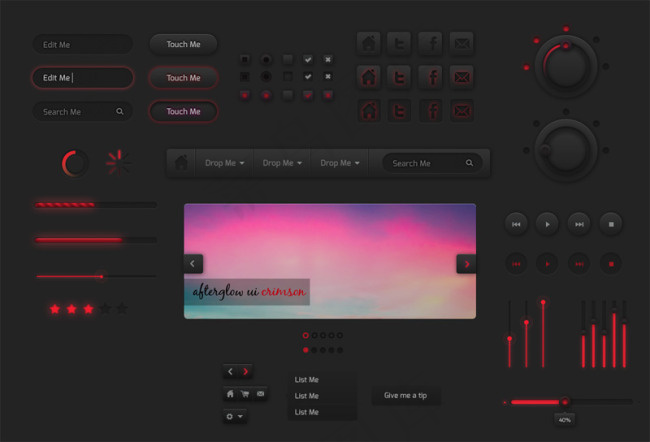Click the red right chevron in the small pager
Image resolution: width=650 pixels, height=442 pixels.
(245, 372)
